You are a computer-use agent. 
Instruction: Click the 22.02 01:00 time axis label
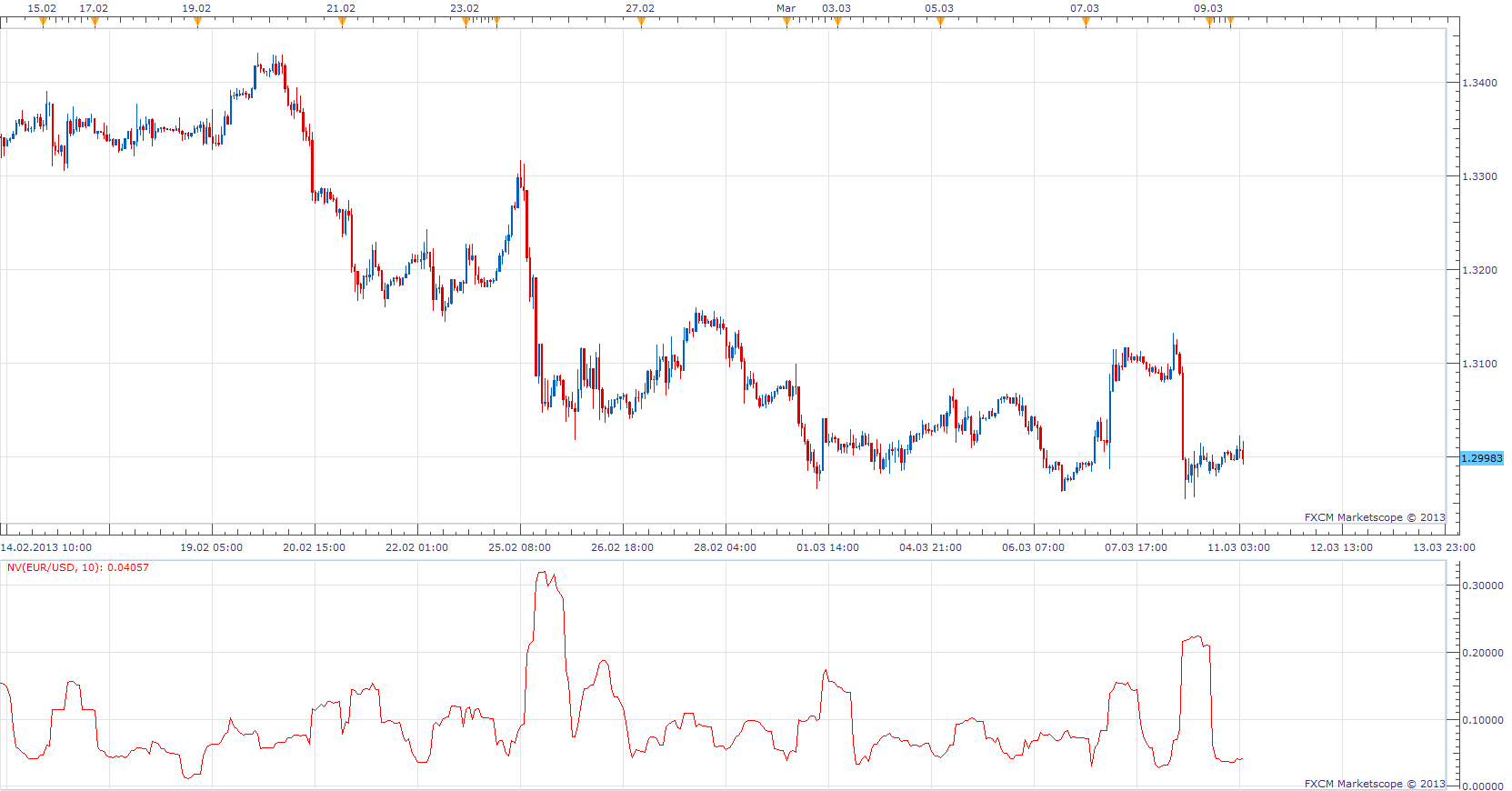point(416,547)
